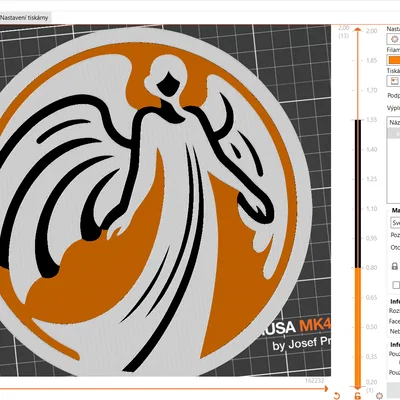Screen dimensions: 400x400
Task: Click the 162232 value under the preview
Action: (x=314, y=381)
